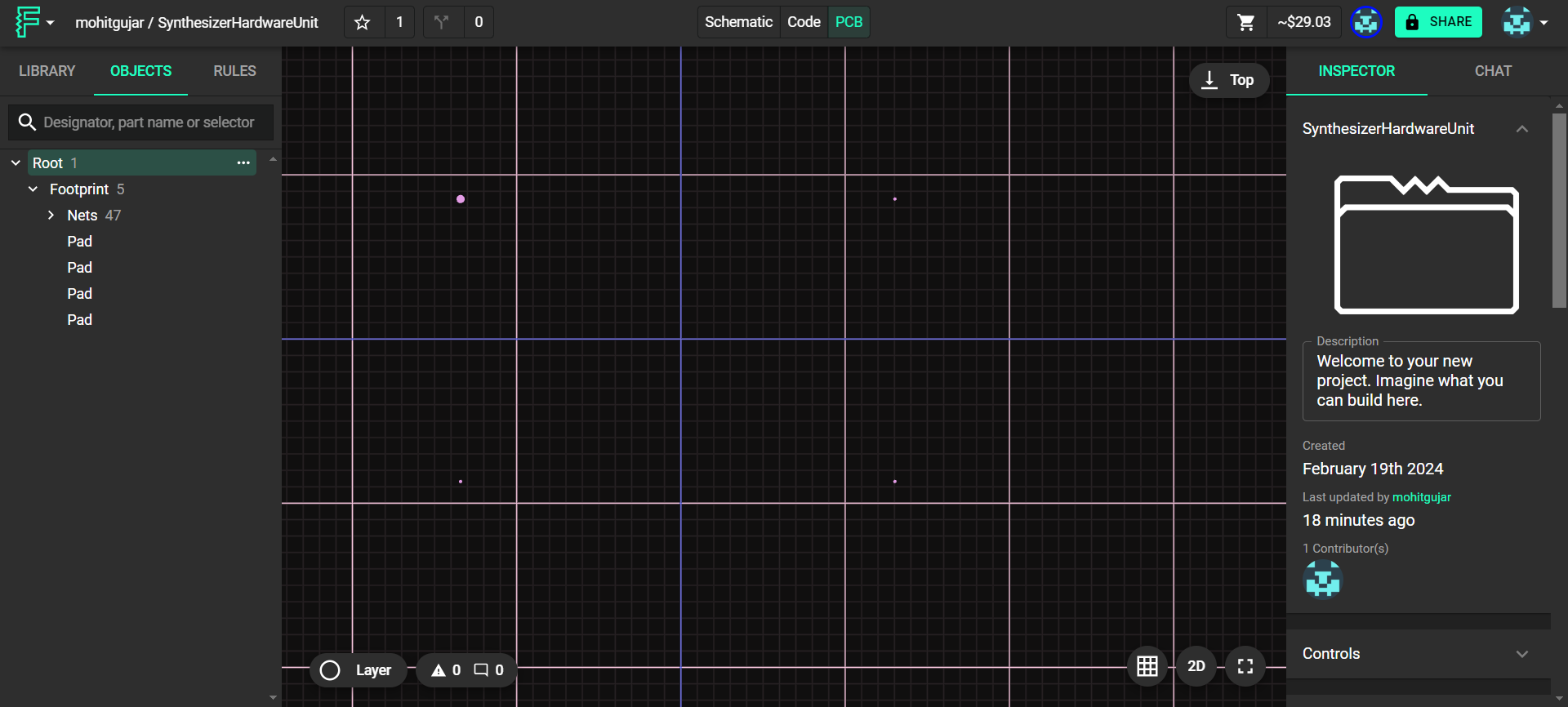Click the fork project icon
This screenshot has height=707, width=1568.
442,22
